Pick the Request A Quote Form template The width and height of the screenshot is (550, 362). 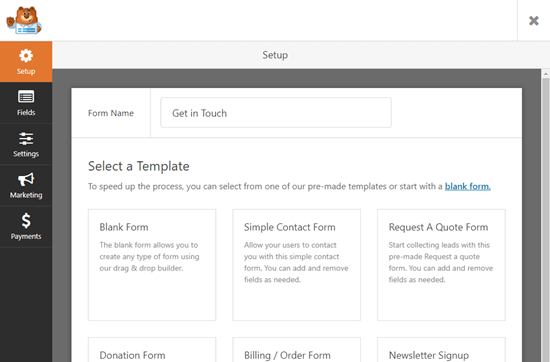point(441,265)
